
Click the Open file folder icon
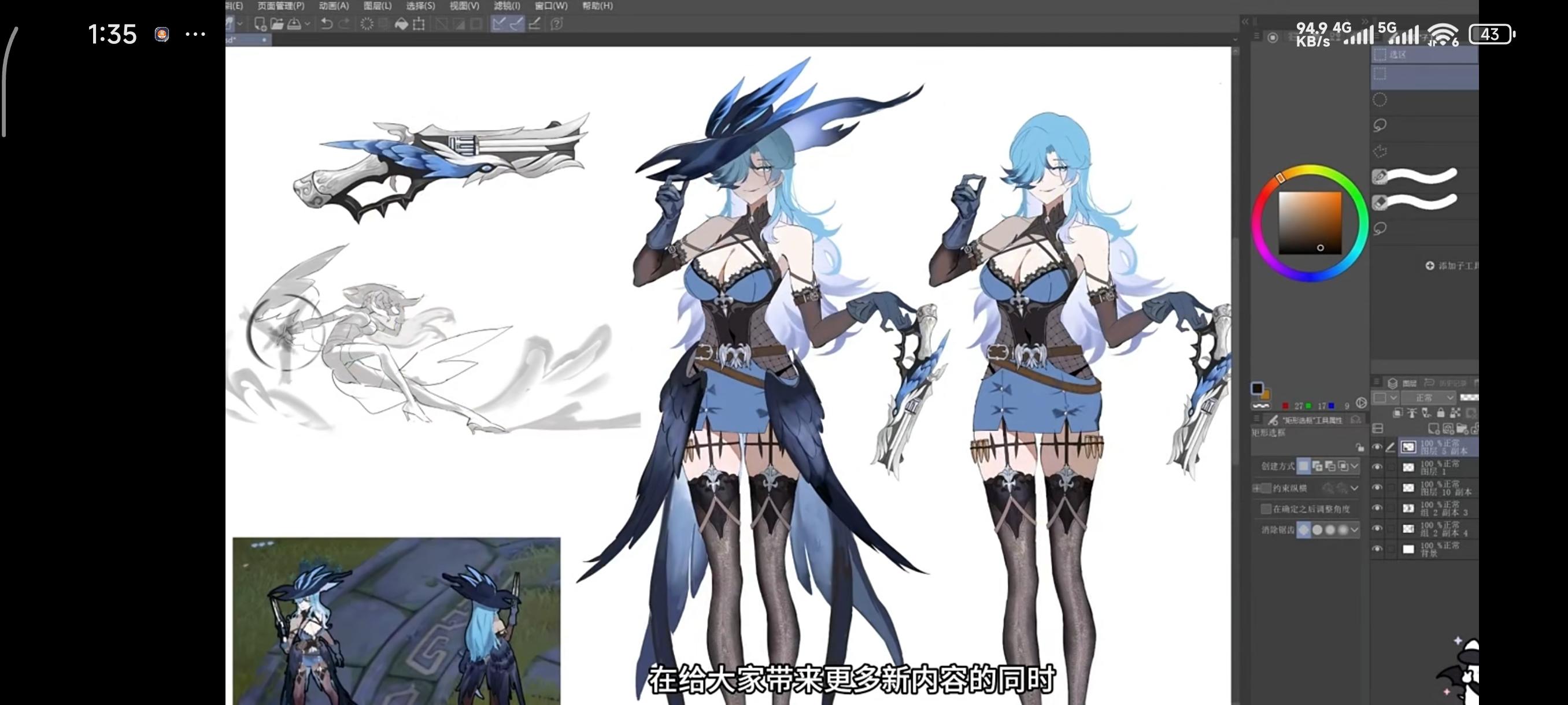point(277,24)
